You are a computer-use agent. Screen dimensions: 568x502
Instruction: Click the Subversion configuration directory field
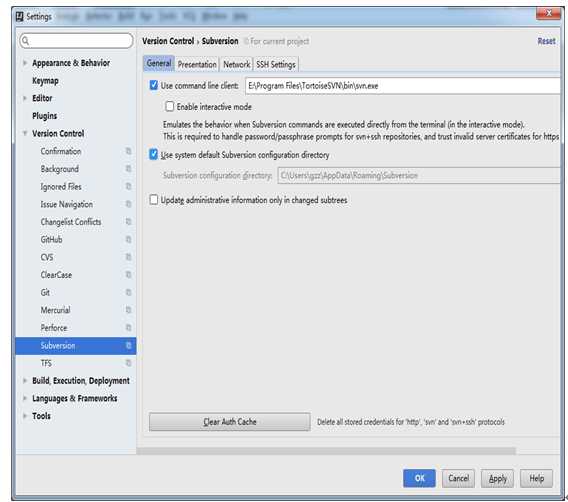click(419, 176)
